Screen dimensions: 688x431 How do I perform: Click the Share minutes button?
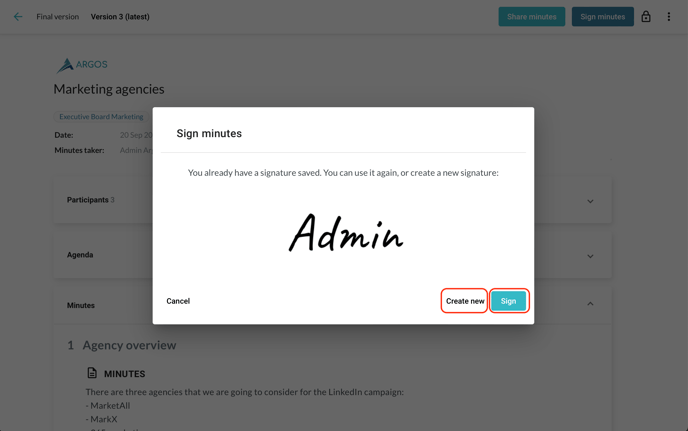pyautogui.click(x=531, y=17)
